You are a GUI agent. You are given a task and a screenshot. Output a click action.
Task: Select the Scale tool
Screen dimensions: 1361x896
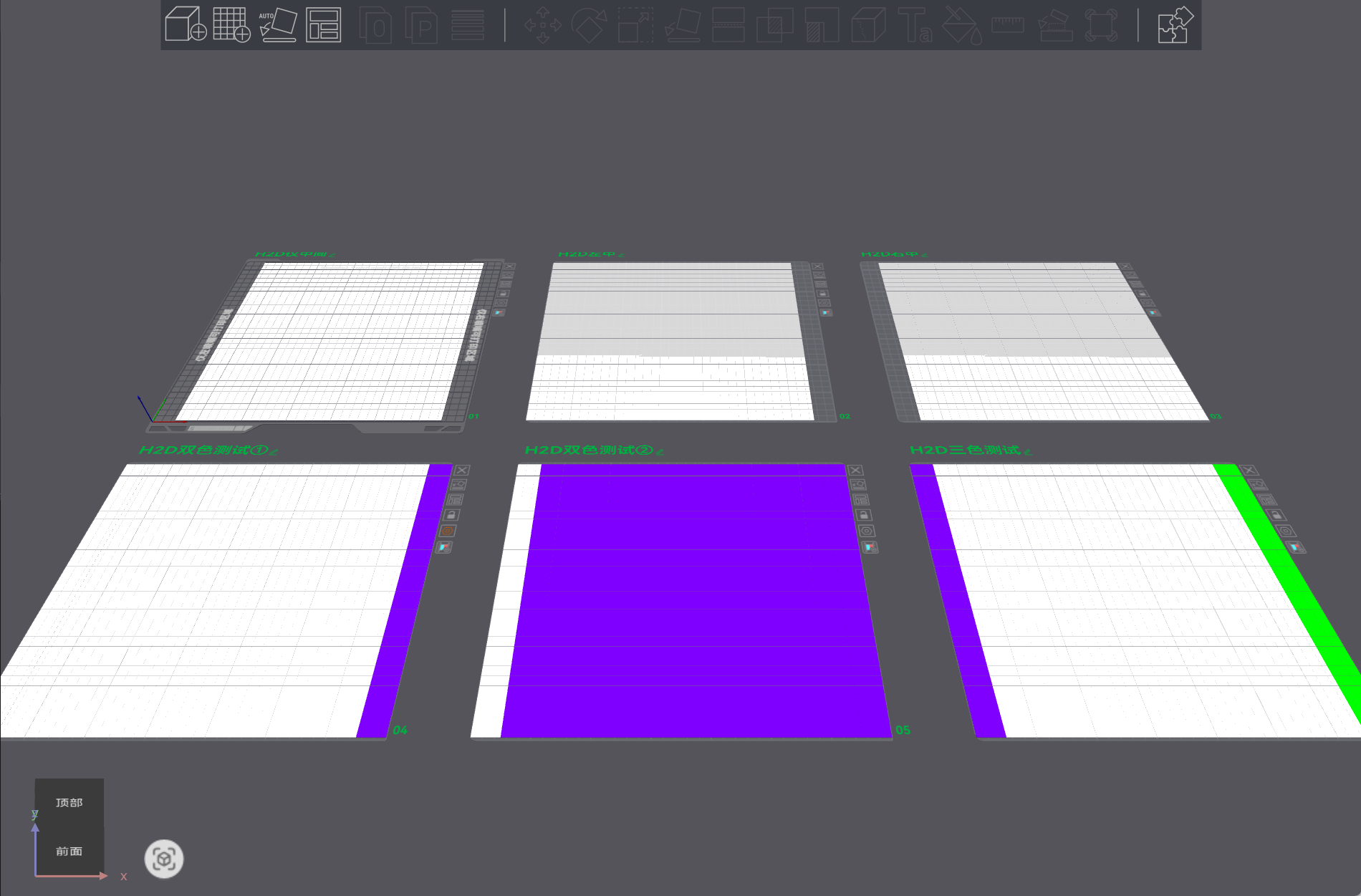pos(635,24)
